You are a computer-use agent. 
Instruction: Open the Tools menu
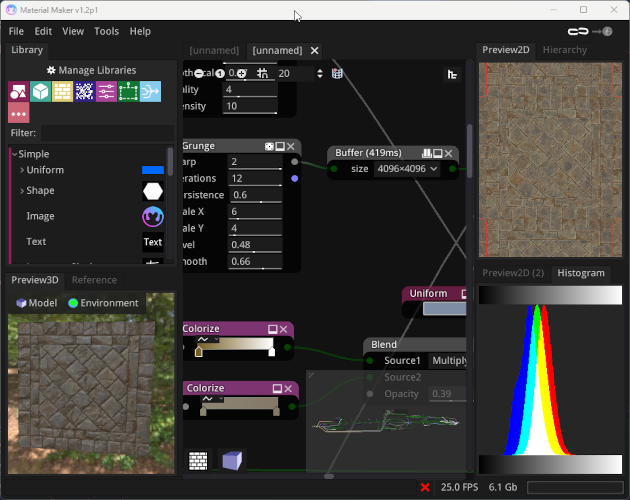pyautogui.click(x=106, y=31)
